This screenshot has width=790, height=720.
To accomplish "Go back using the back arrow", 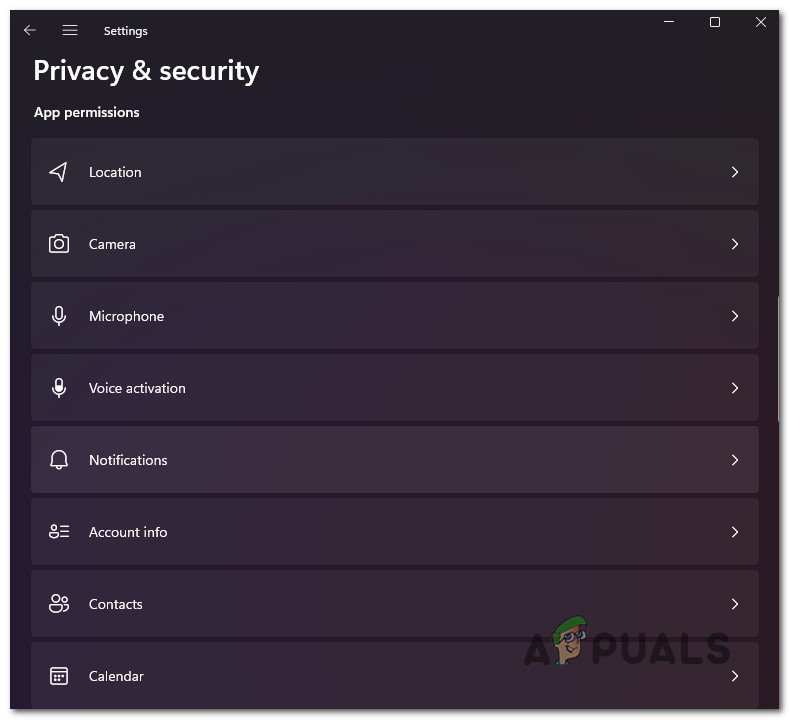I will coord(30,31).
